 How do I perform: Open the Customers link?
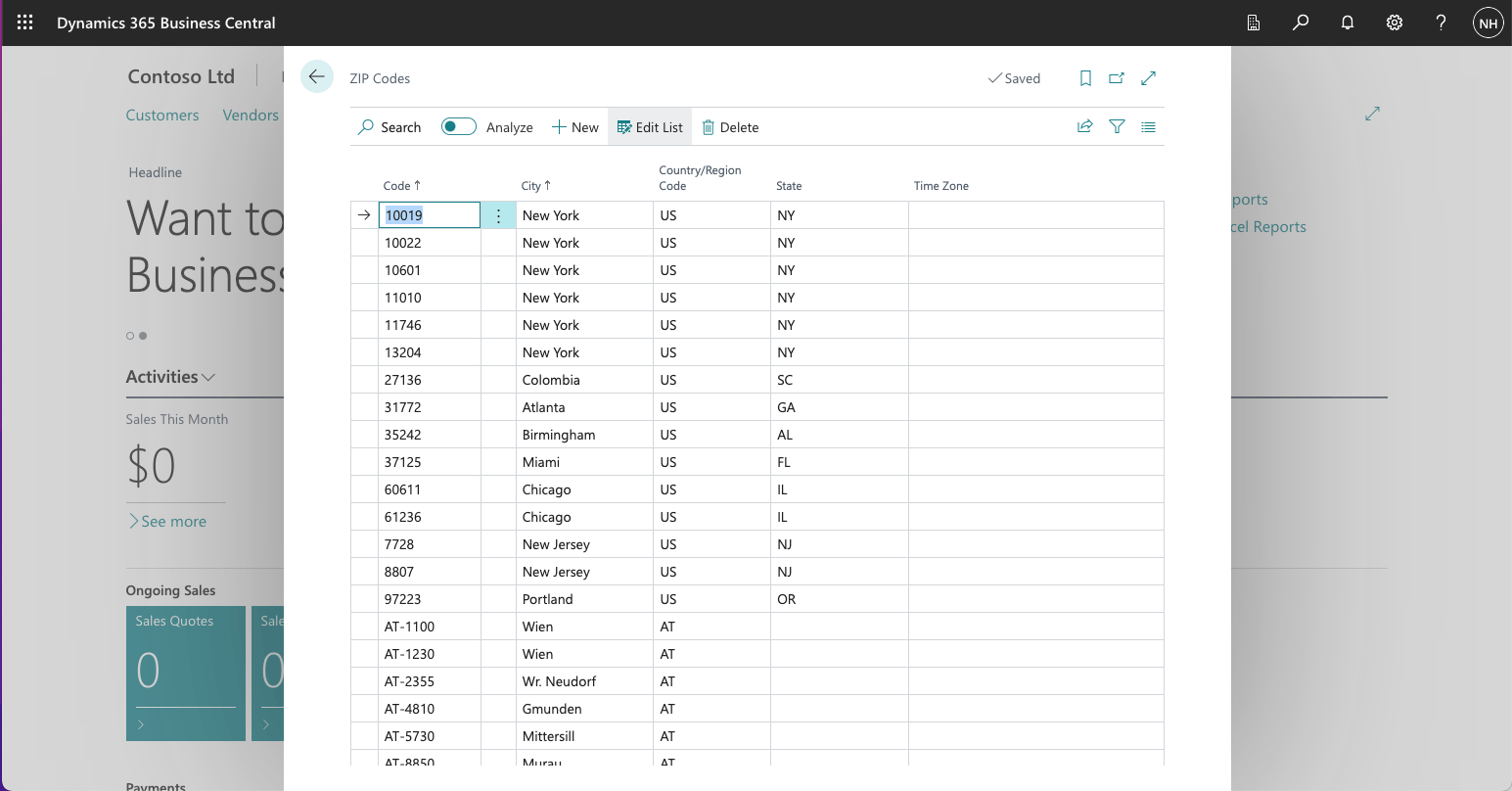coord(162,116)
